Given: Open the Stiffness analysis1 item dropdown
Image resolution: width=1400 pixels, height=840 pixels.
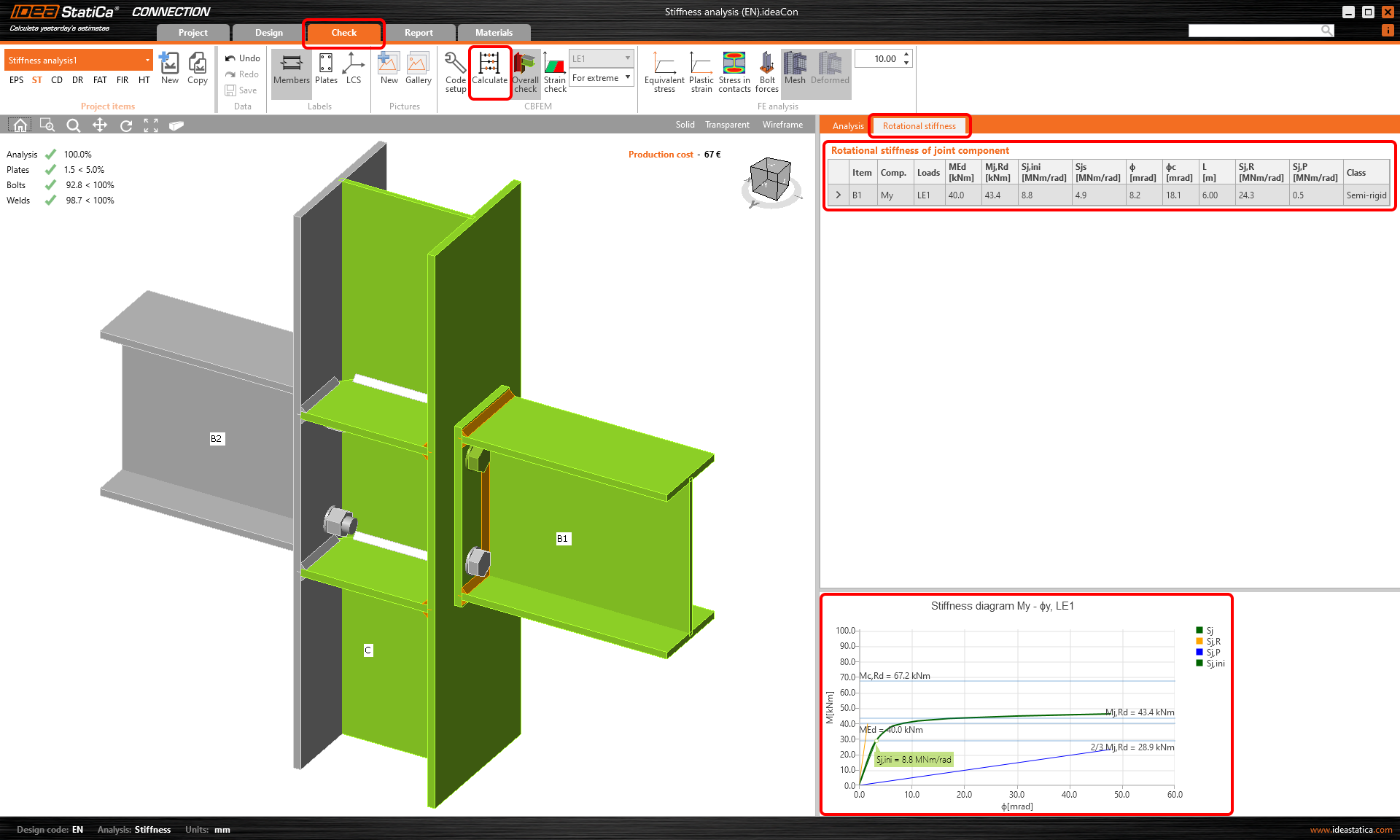Looking at the screenshot, I should pos(79,61).
